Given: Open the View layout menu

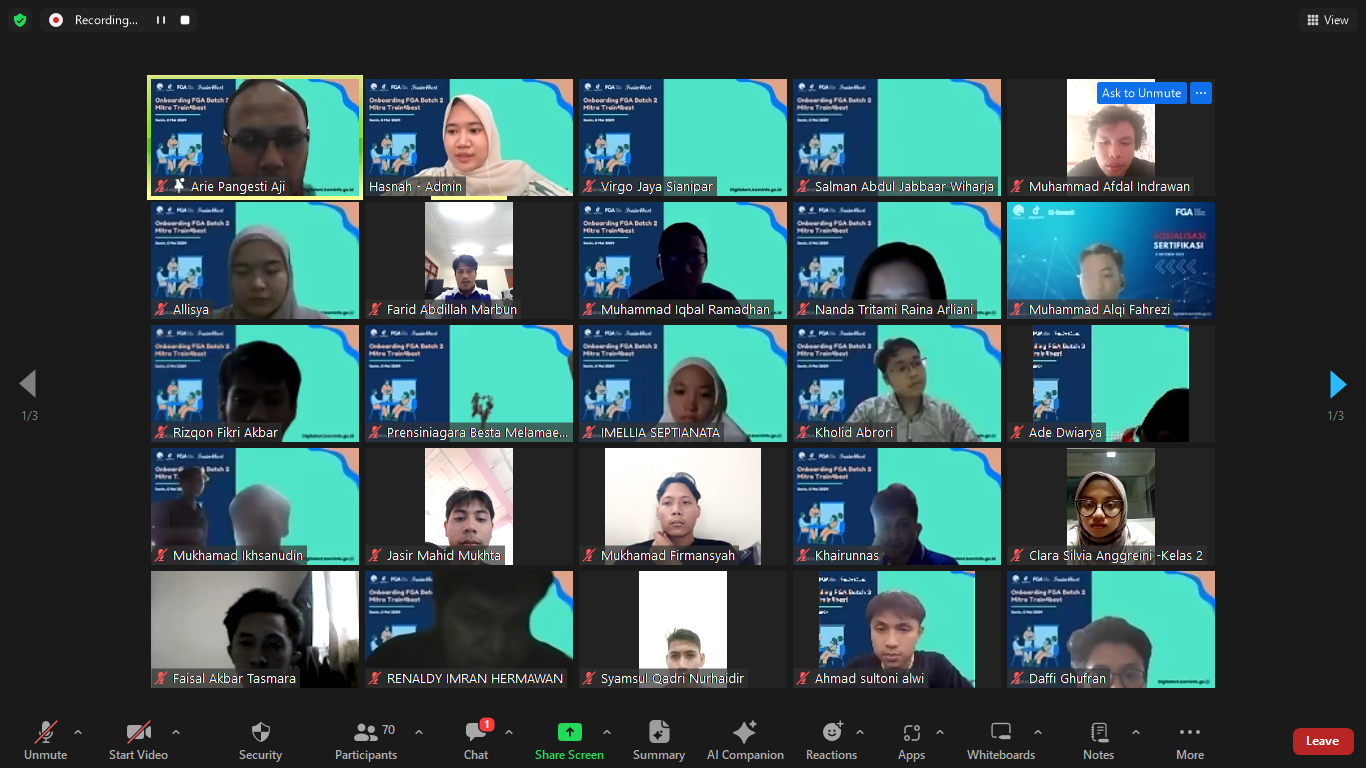Looking at the screenshot, I should pos(1326,20).
